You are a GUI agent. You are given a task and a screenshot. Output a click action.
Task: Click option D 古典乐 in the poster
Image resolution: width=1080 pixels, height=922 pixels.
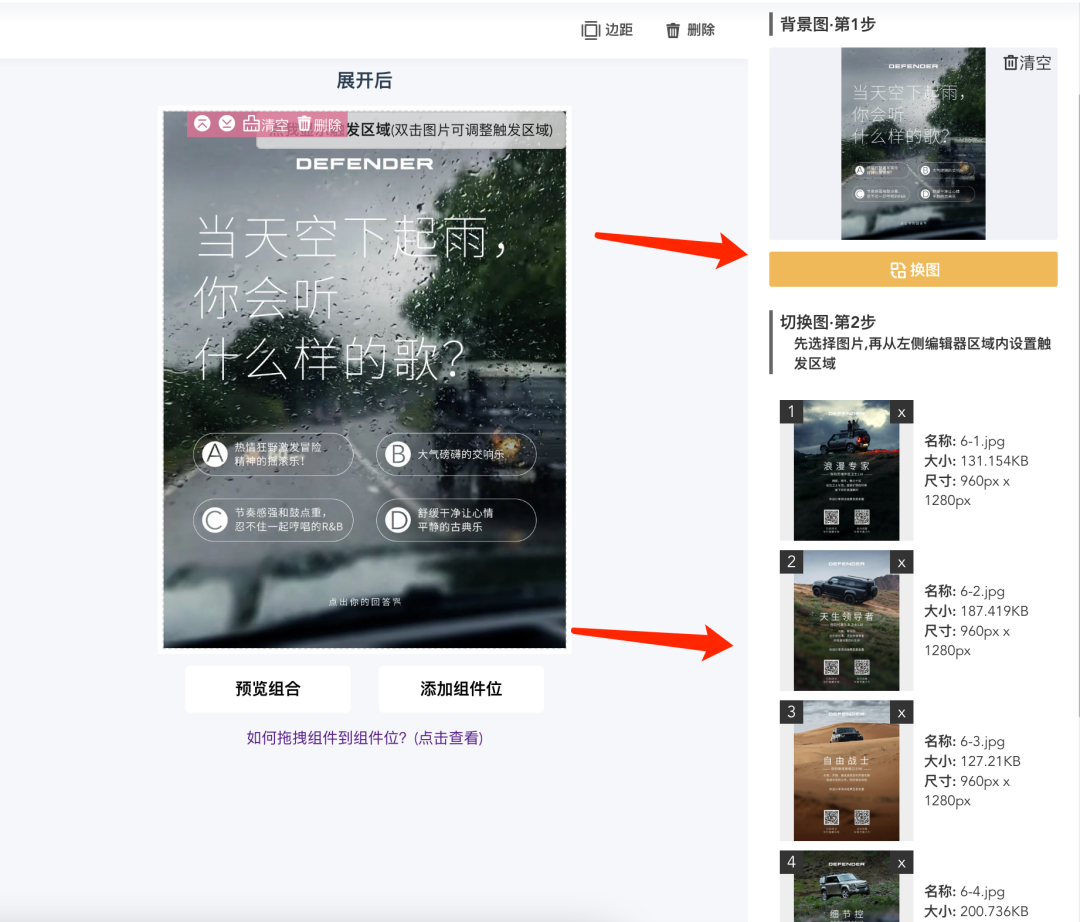coord(456,520)
